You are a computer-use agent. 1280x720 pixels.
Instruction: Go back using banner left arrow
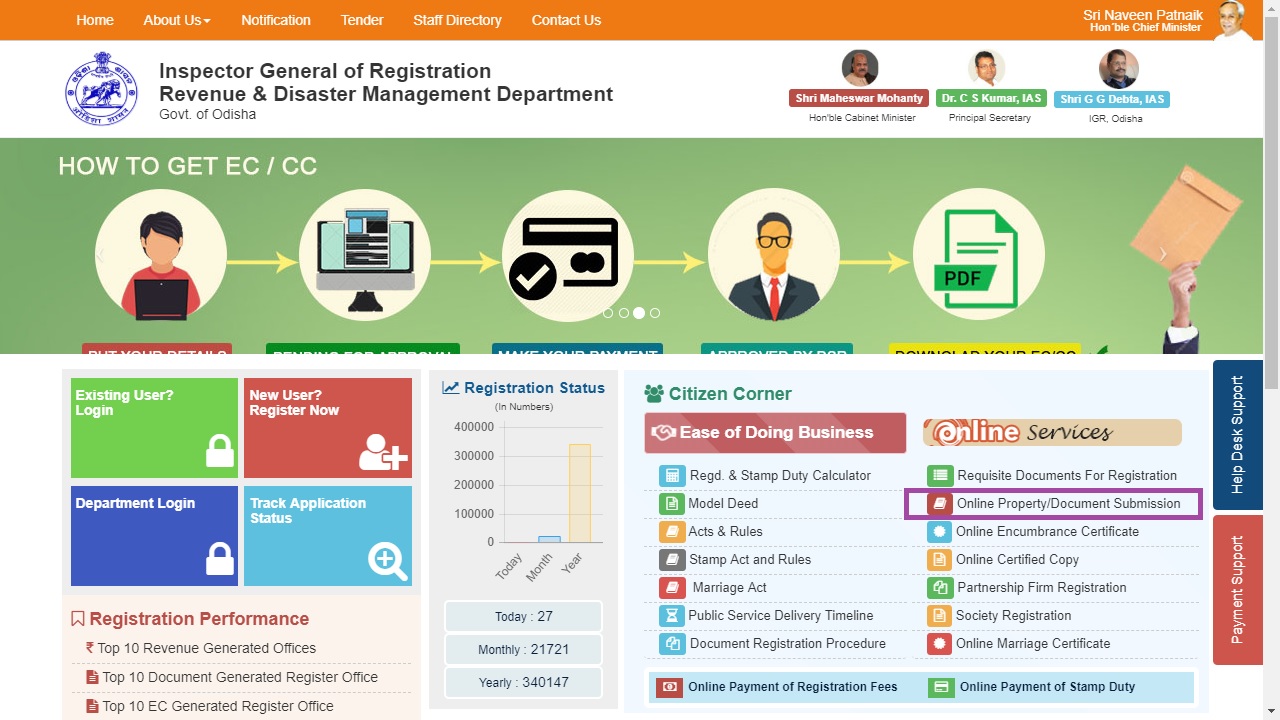(x=100, y=254)
